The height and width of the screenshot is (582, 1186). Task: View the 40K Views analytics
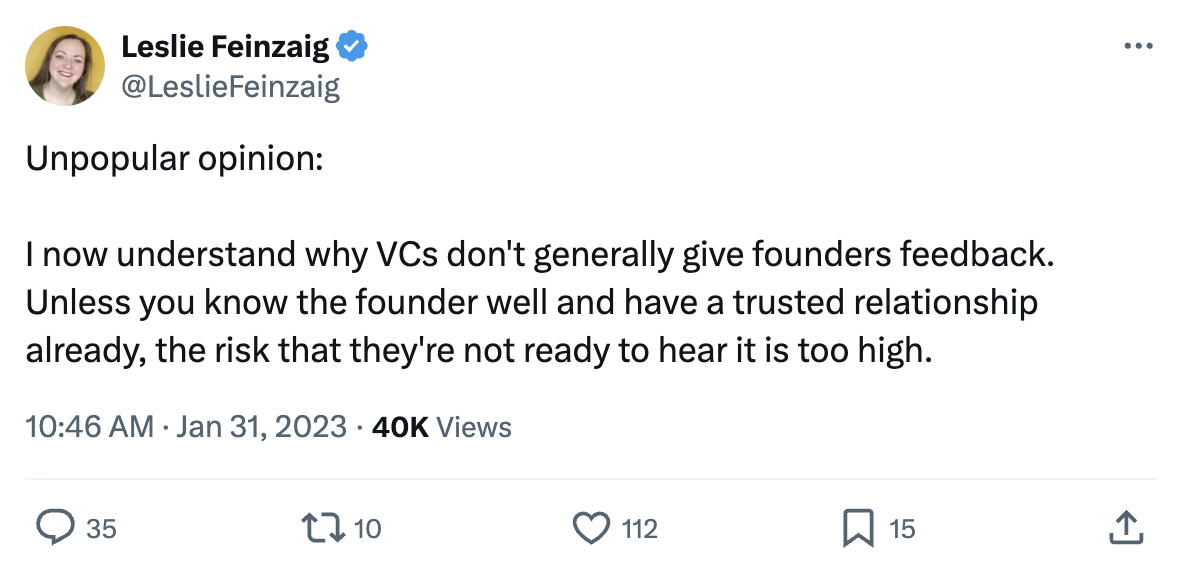tap(441, 427)
